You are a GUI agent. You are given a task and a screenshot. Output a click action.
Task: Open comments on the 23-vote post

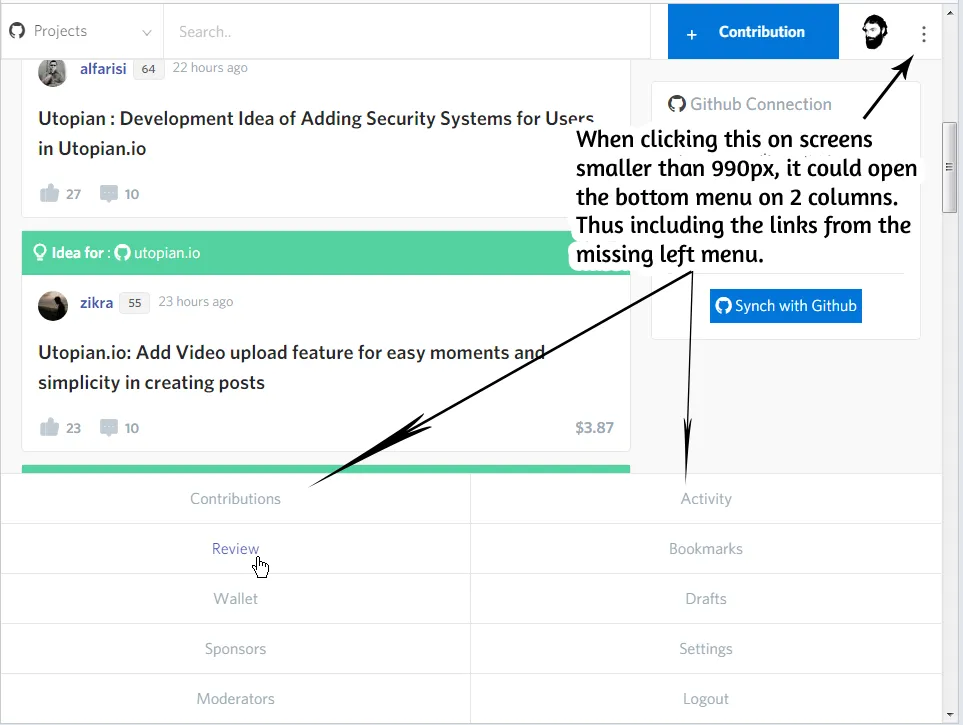tap(109, 427)
